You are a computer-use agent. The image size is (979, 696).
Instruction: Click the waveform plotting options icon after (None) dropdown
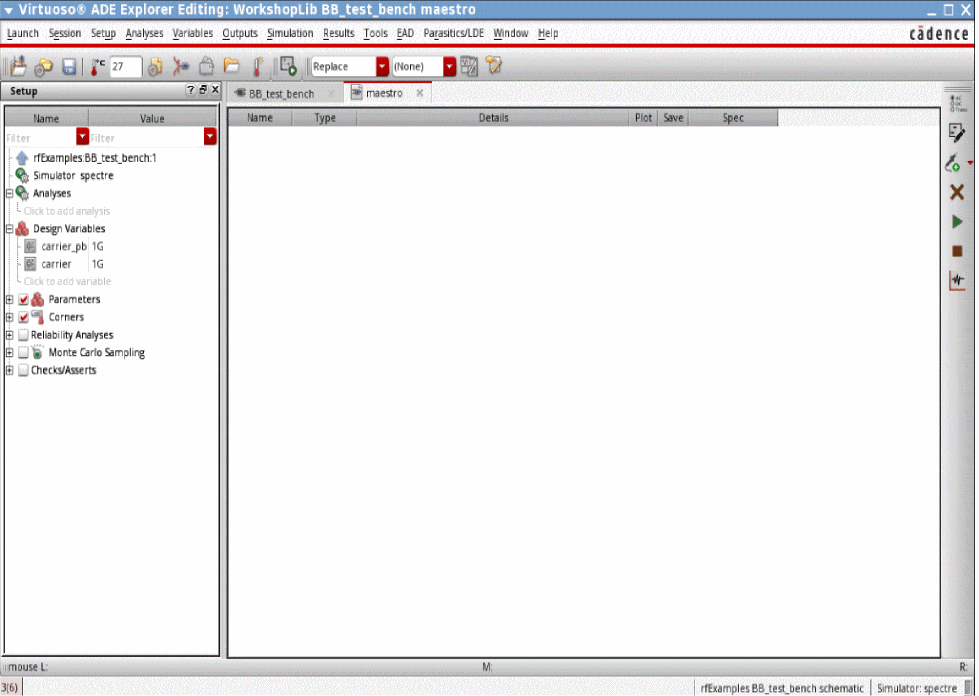pos(469,66)
